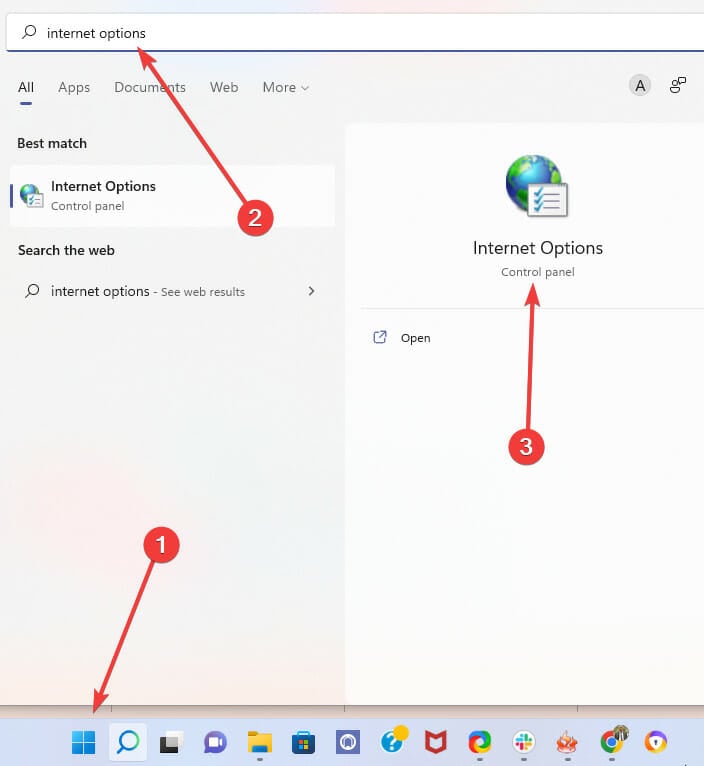
Task: Open the Get Help question mark icon
Action: [x=394, y=740]
